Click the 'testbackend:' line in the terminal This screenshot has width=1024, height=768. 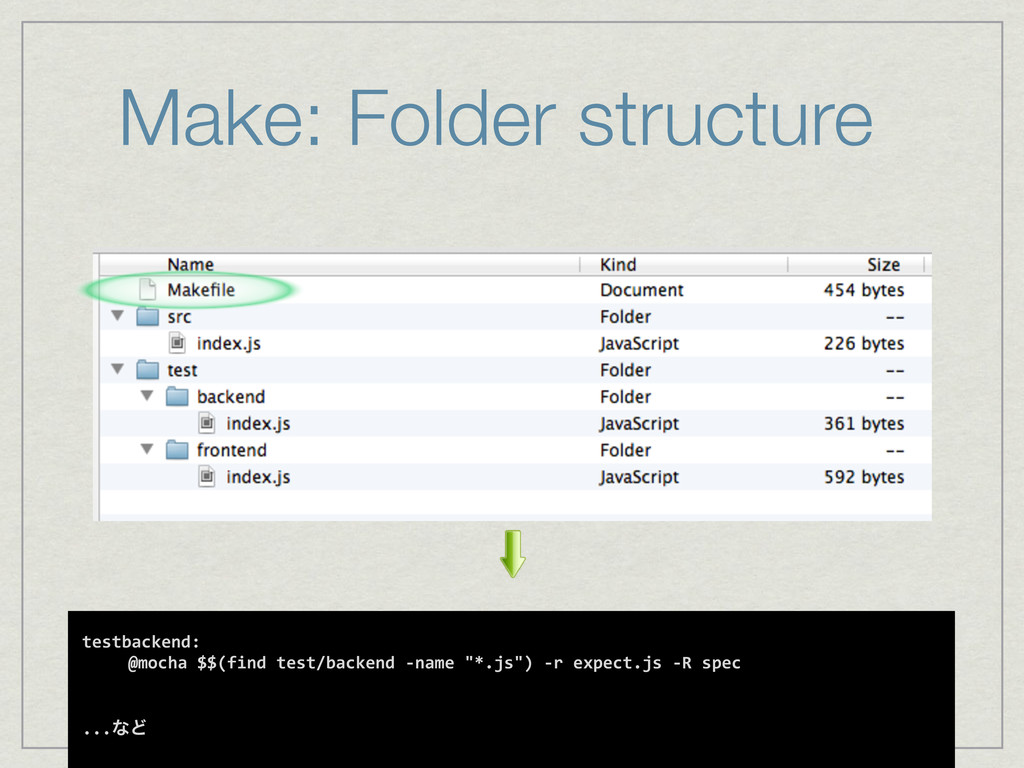point(141,642)
